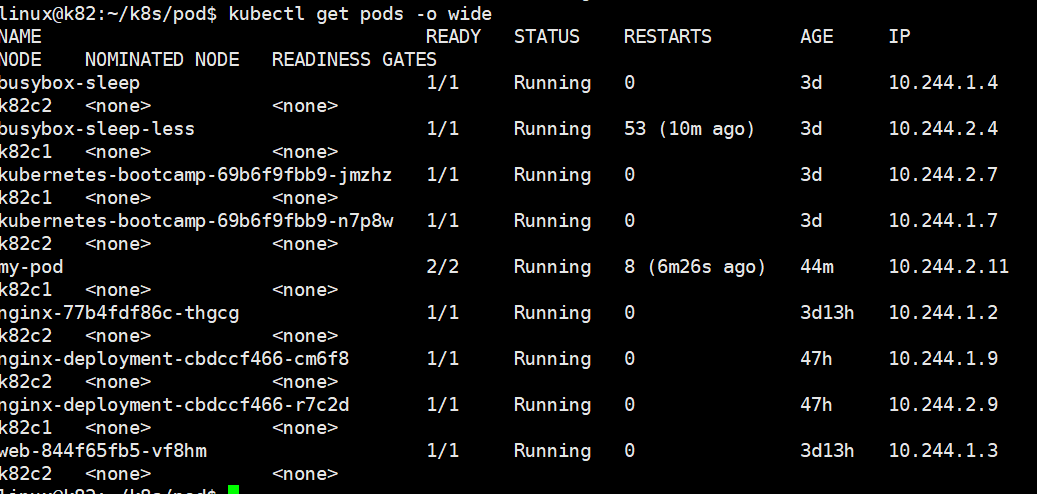Click the NOMINATED NODE header

tap(162, 60)
